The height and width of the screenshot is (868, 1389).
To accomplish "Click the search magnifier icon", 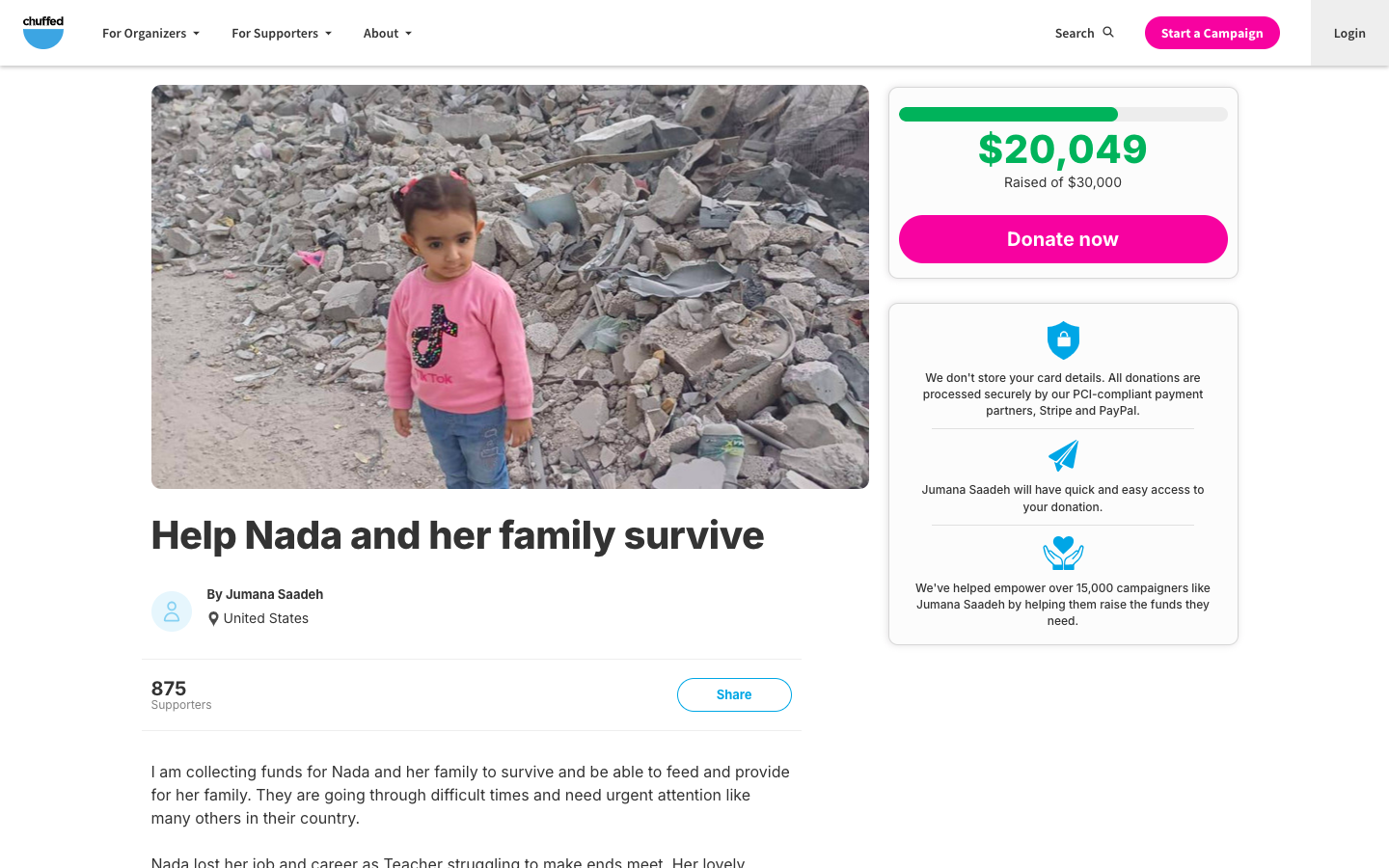I will 1108,33.
